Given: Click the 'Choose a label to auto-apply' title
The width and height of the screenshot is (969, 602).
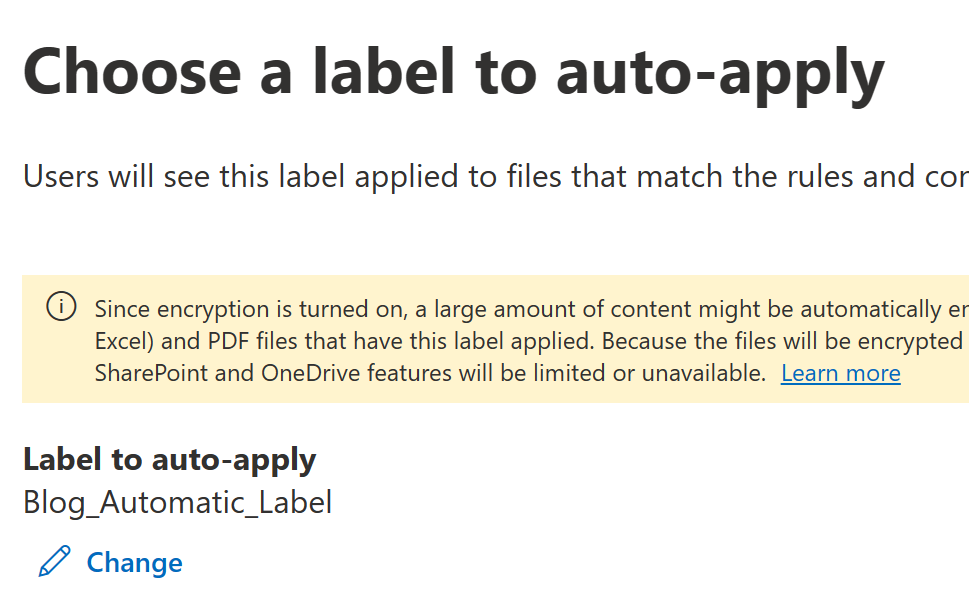Looking at the screenshot, I should [x=454, y=74].
